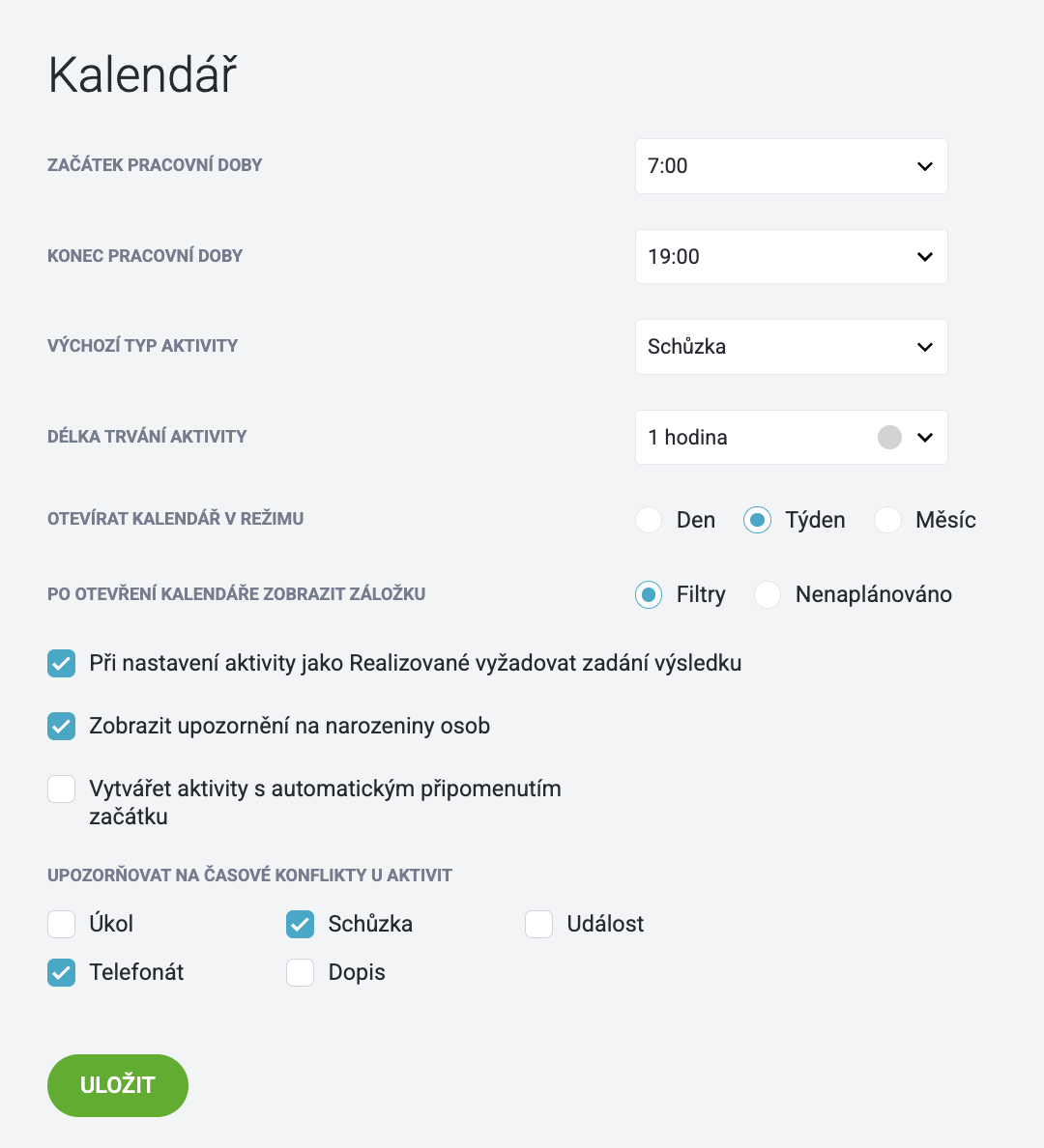Open the 19:00 end time dropdown

(x=792, y=256)
